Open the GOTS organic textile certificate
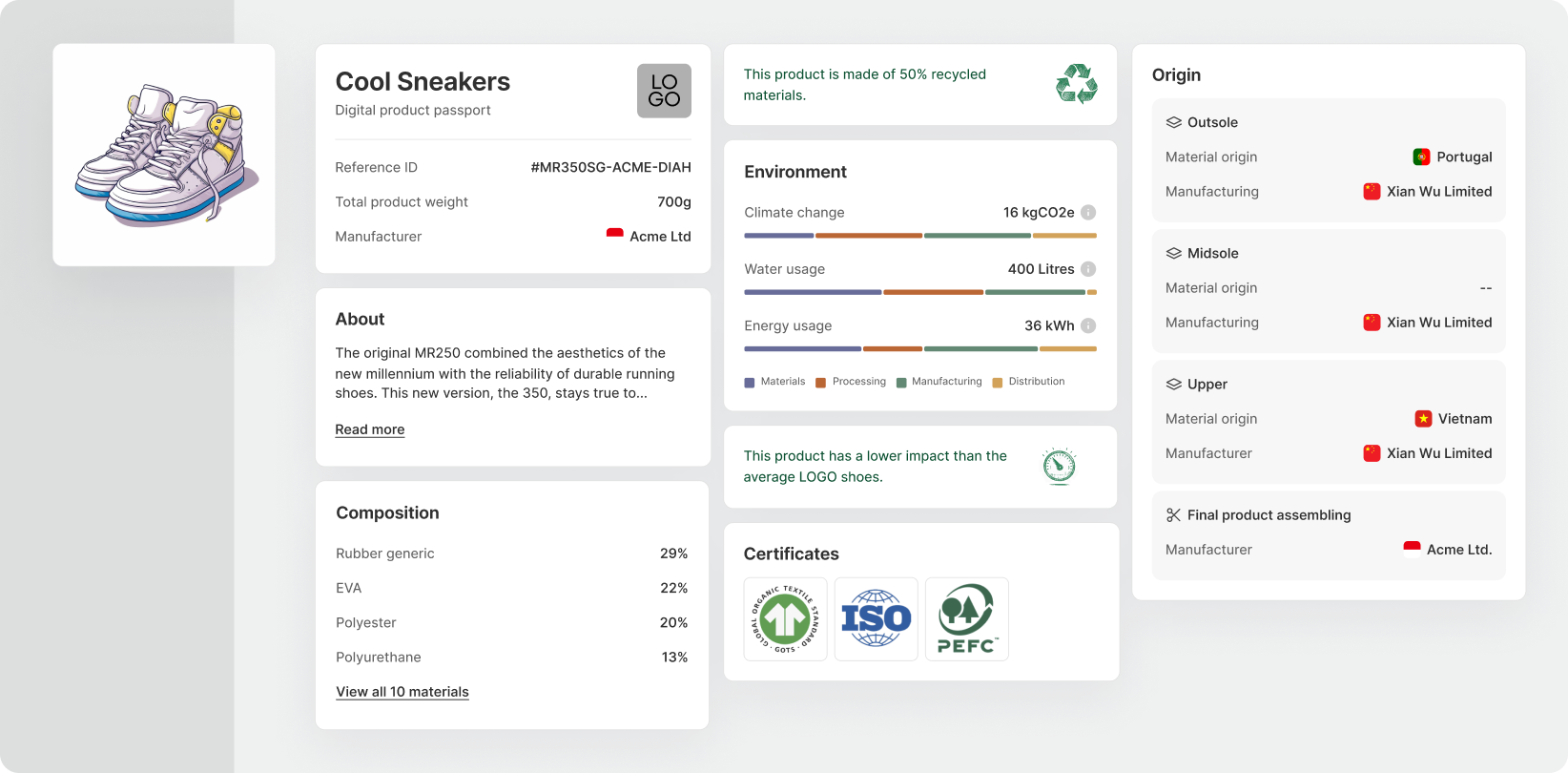 click(785, 619)
